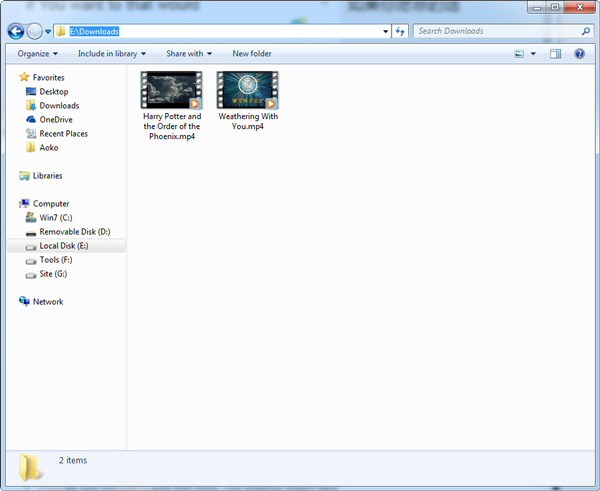Click the folder icon in details pane
Viewport: 600px width, 491px height.
[30, 467]
